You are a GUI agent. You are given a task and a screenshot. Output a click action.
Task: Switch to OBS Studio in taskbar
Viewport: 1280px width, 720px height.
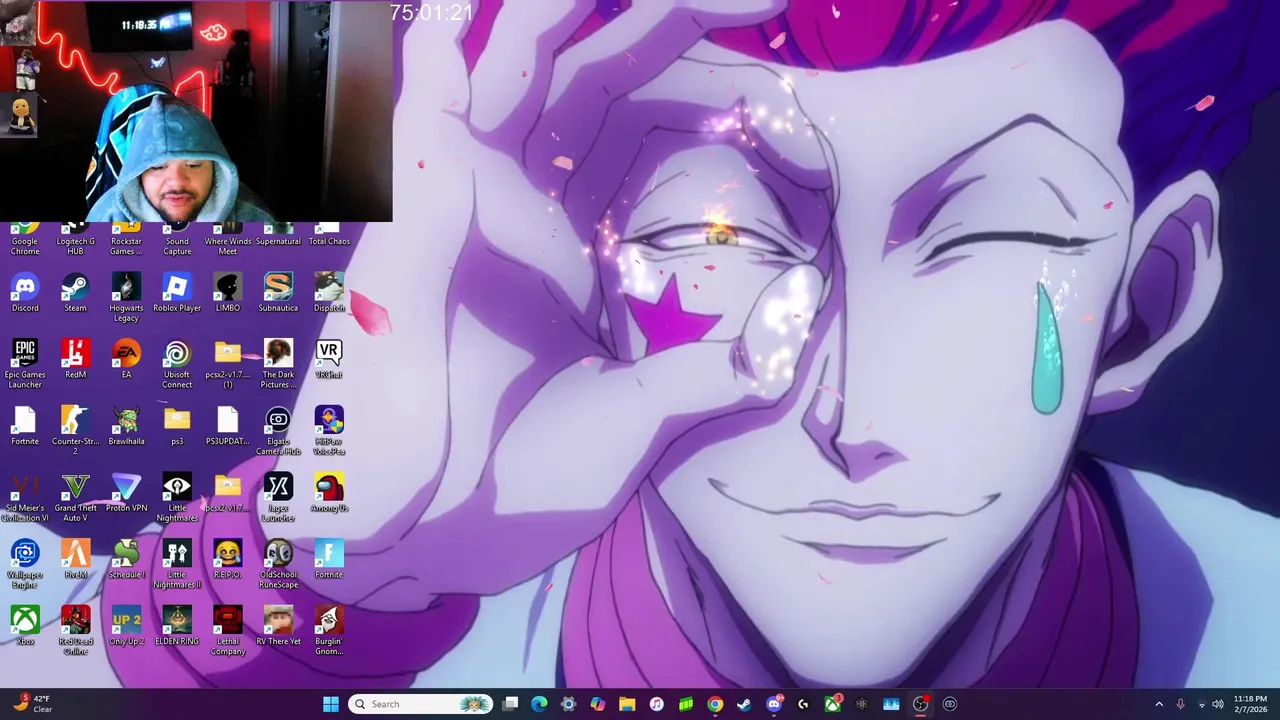point(920,704)
